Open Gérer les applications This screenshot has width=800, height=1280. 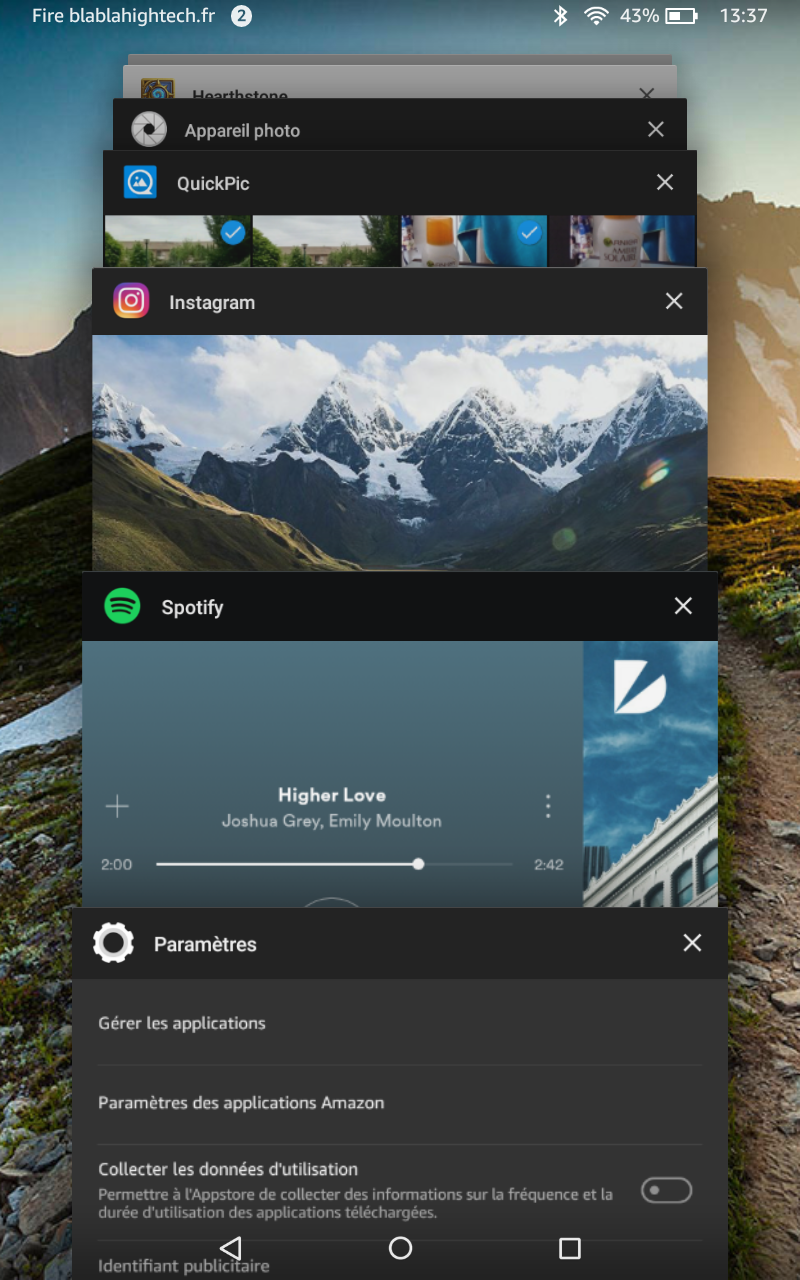coord(182,1023)
